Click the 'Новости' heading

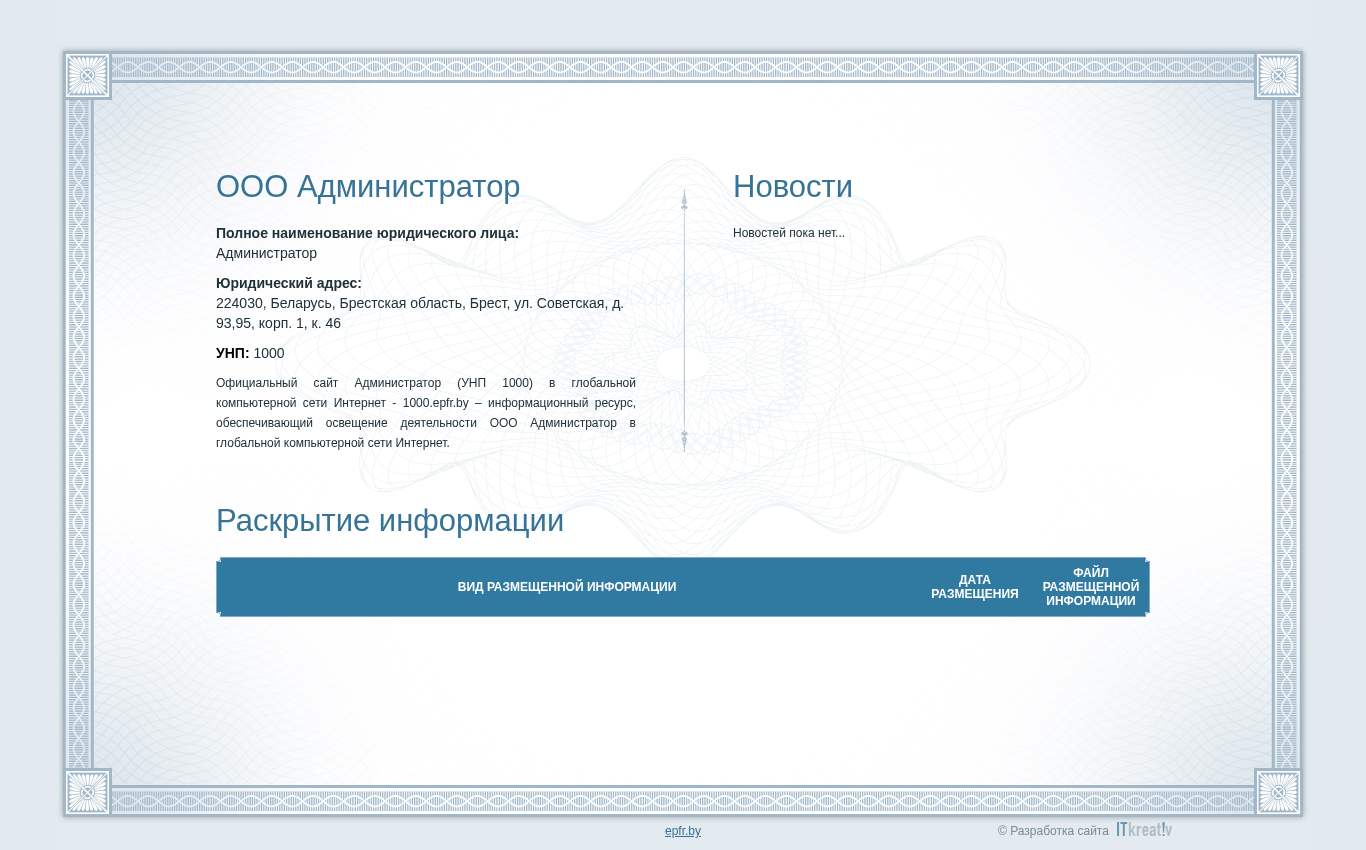[793, 187]
